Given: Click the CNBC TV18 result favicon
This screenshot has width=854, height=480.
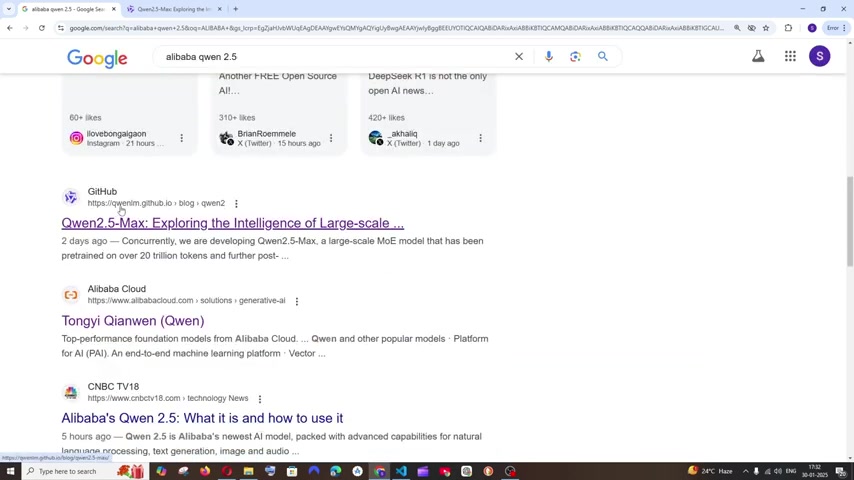Looking at the screenshot, I should pyautogui.click(x=71, y=392).
